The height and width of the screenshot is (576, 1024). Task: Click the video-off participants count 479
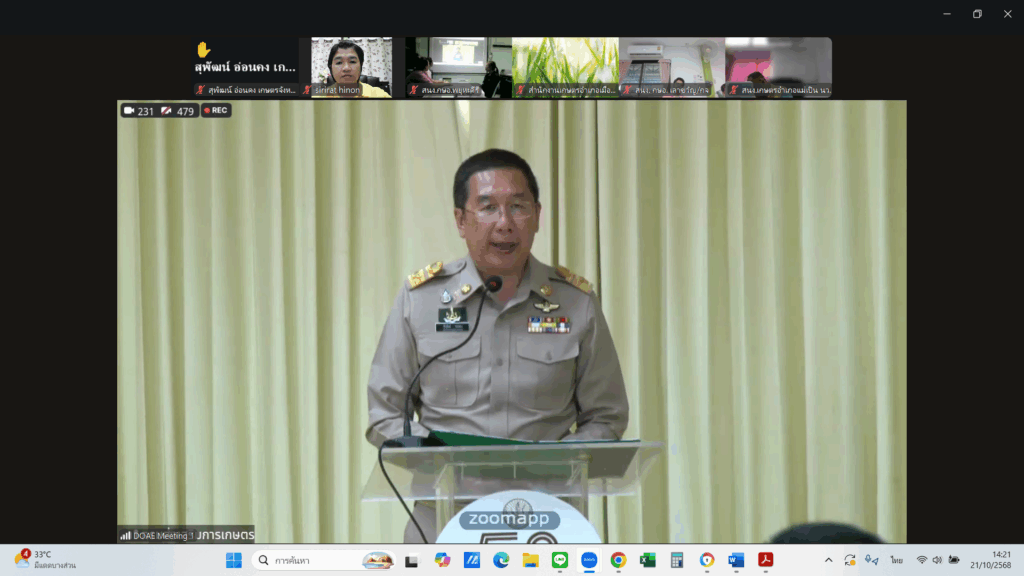tap(178, 111)
